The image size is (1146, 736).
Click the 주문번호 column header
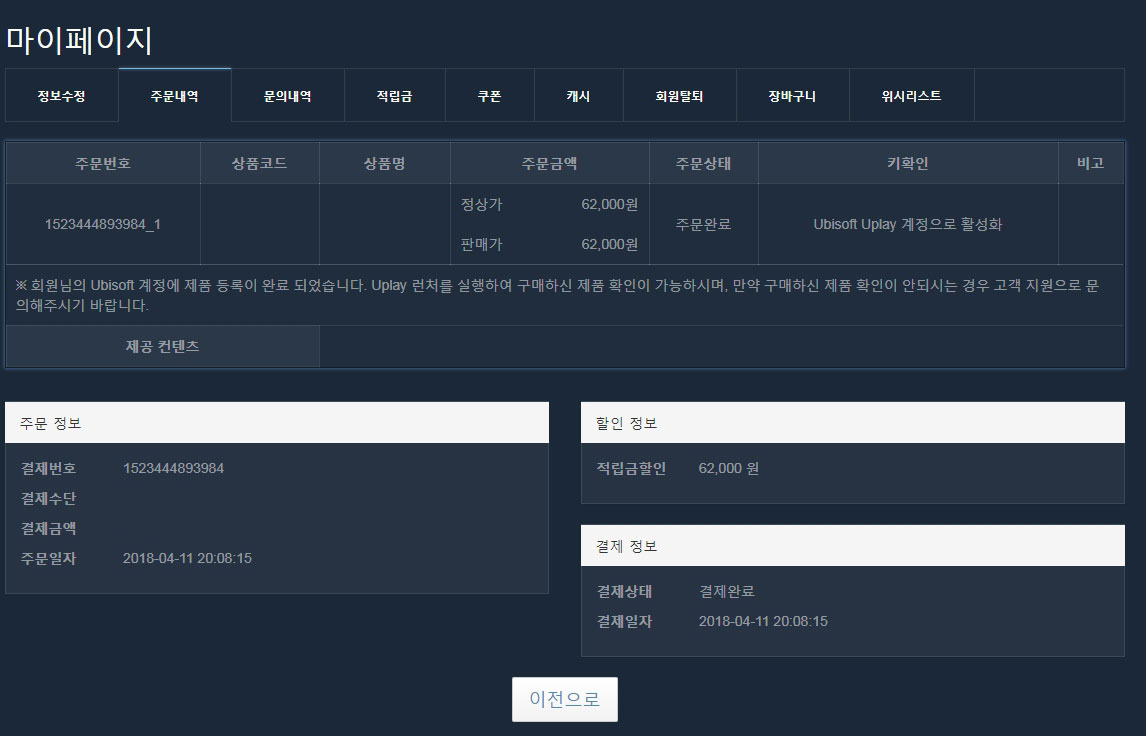(x=103, y=163)
